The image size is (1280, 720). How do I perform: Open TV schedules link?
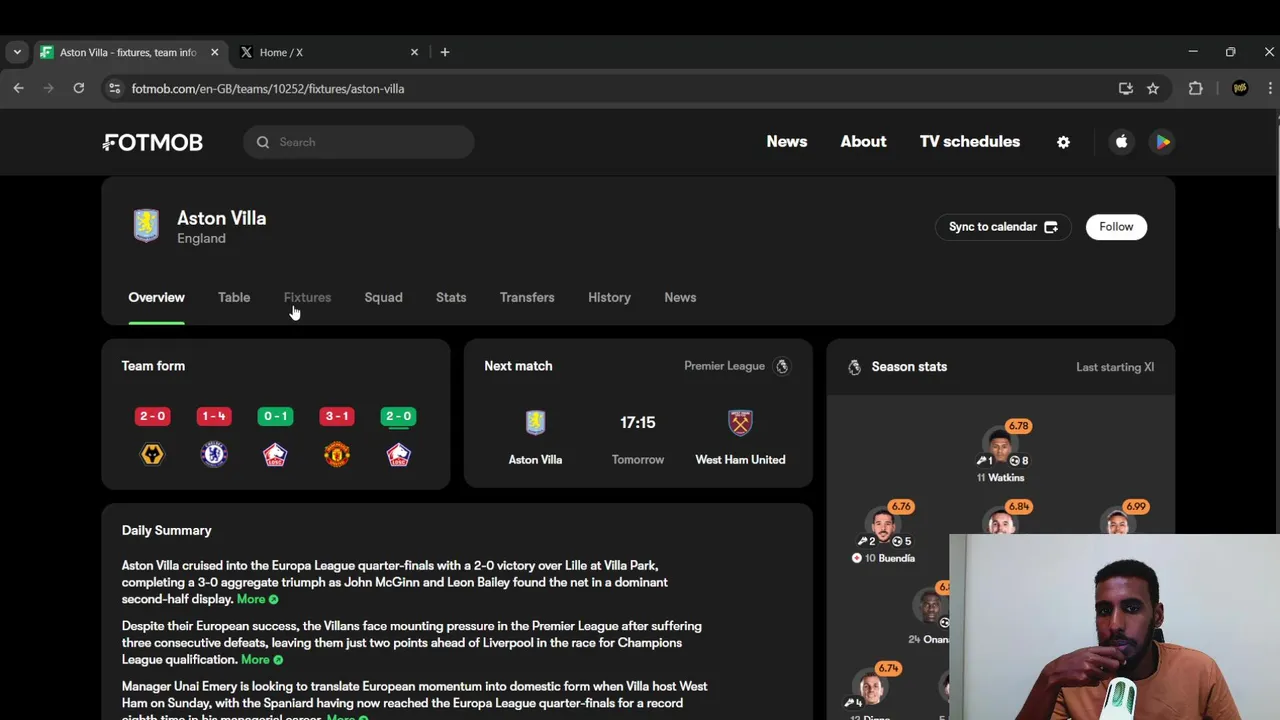click(x=970, y=142)
